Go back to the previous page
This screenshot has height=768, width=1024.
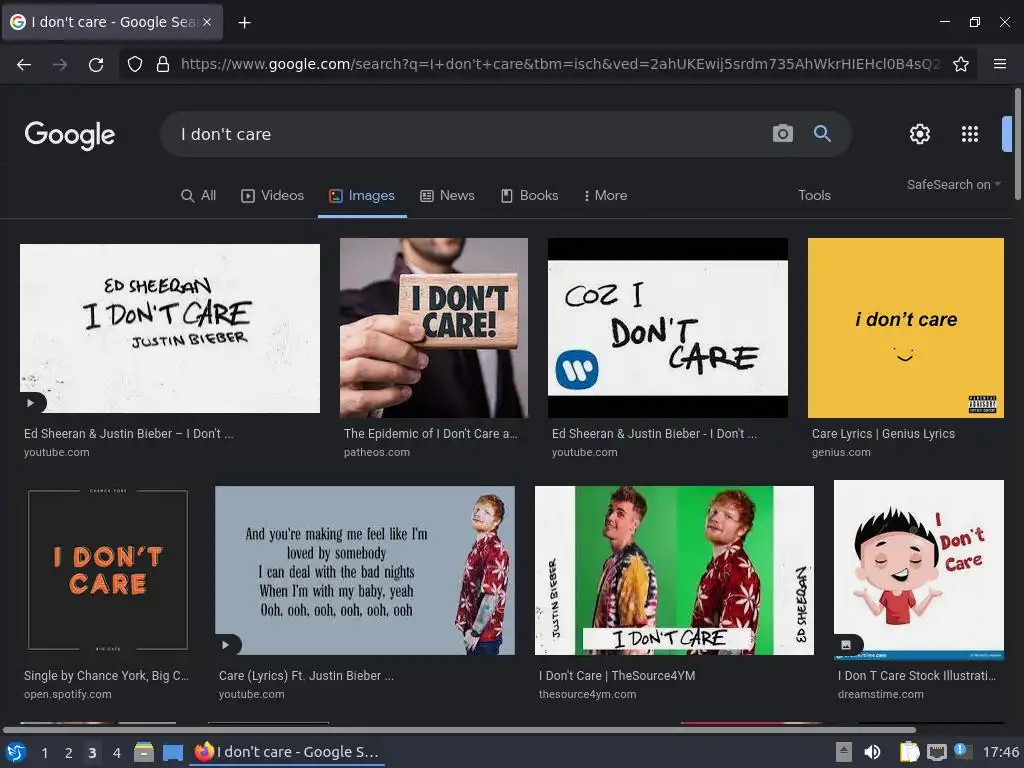coord(24,64)
